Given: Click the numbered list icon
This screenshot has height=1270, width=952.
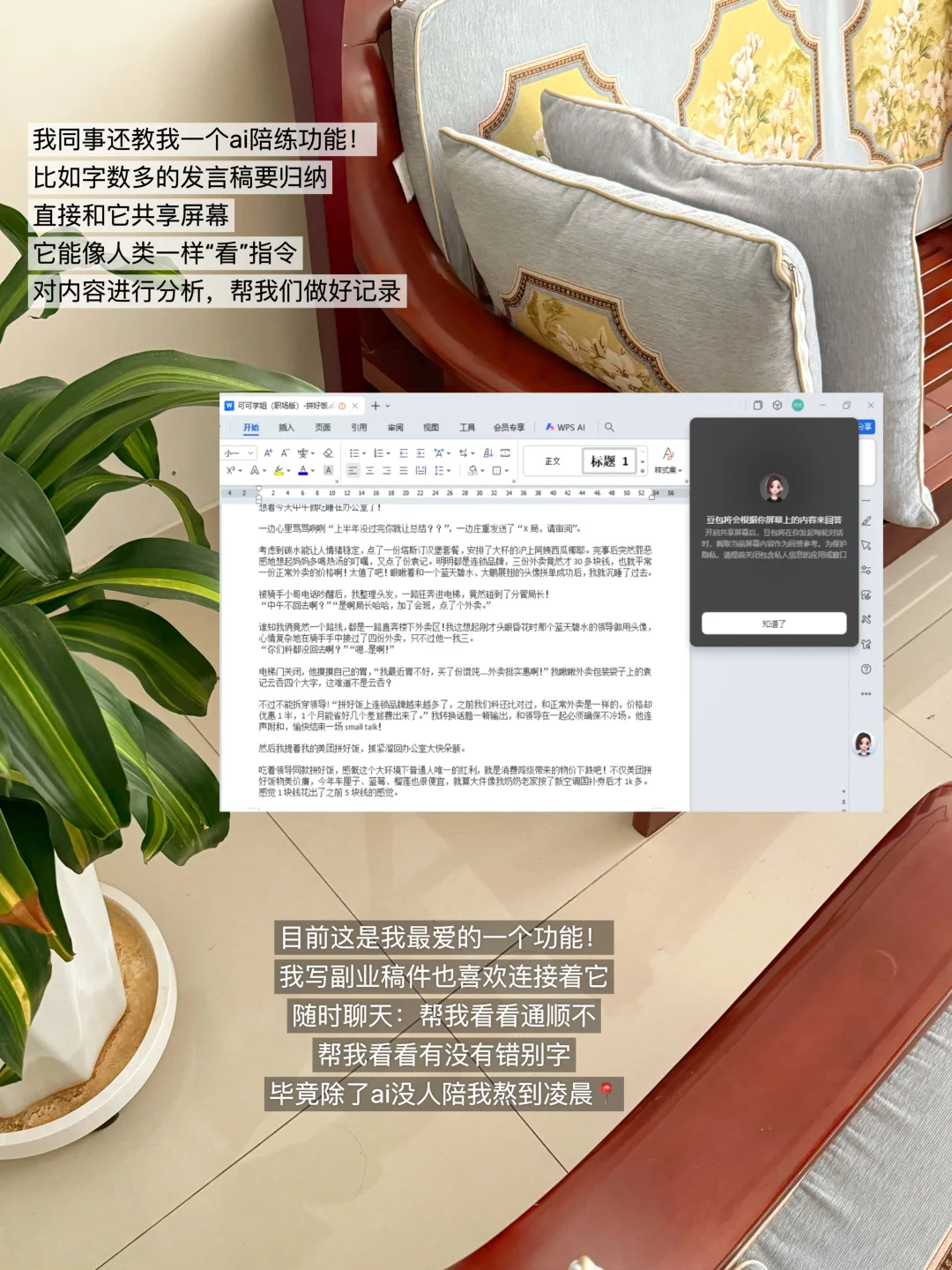Looking at the screenshot, I should point(378,452).
